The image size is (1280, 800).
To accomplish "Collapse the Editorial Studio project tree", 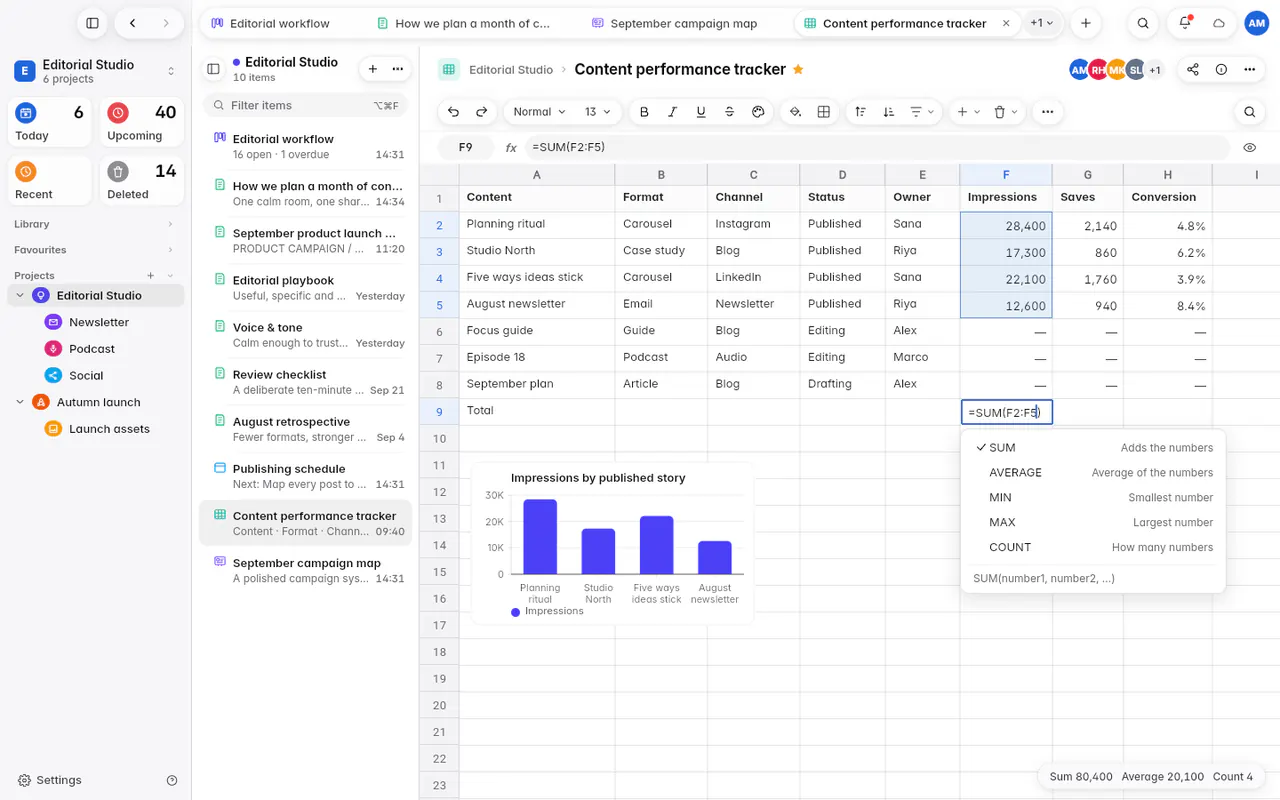I will pos(20,296).
